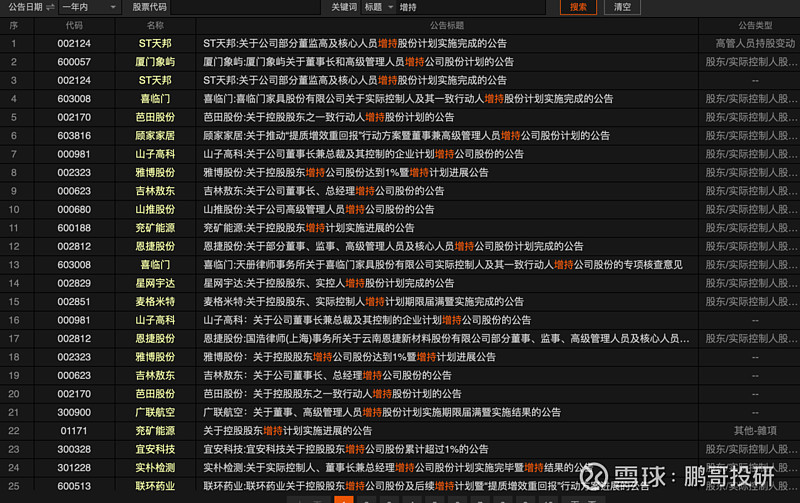Click stock name 山推股份
This screenshot has height=503, width=800.
point(155,209)
